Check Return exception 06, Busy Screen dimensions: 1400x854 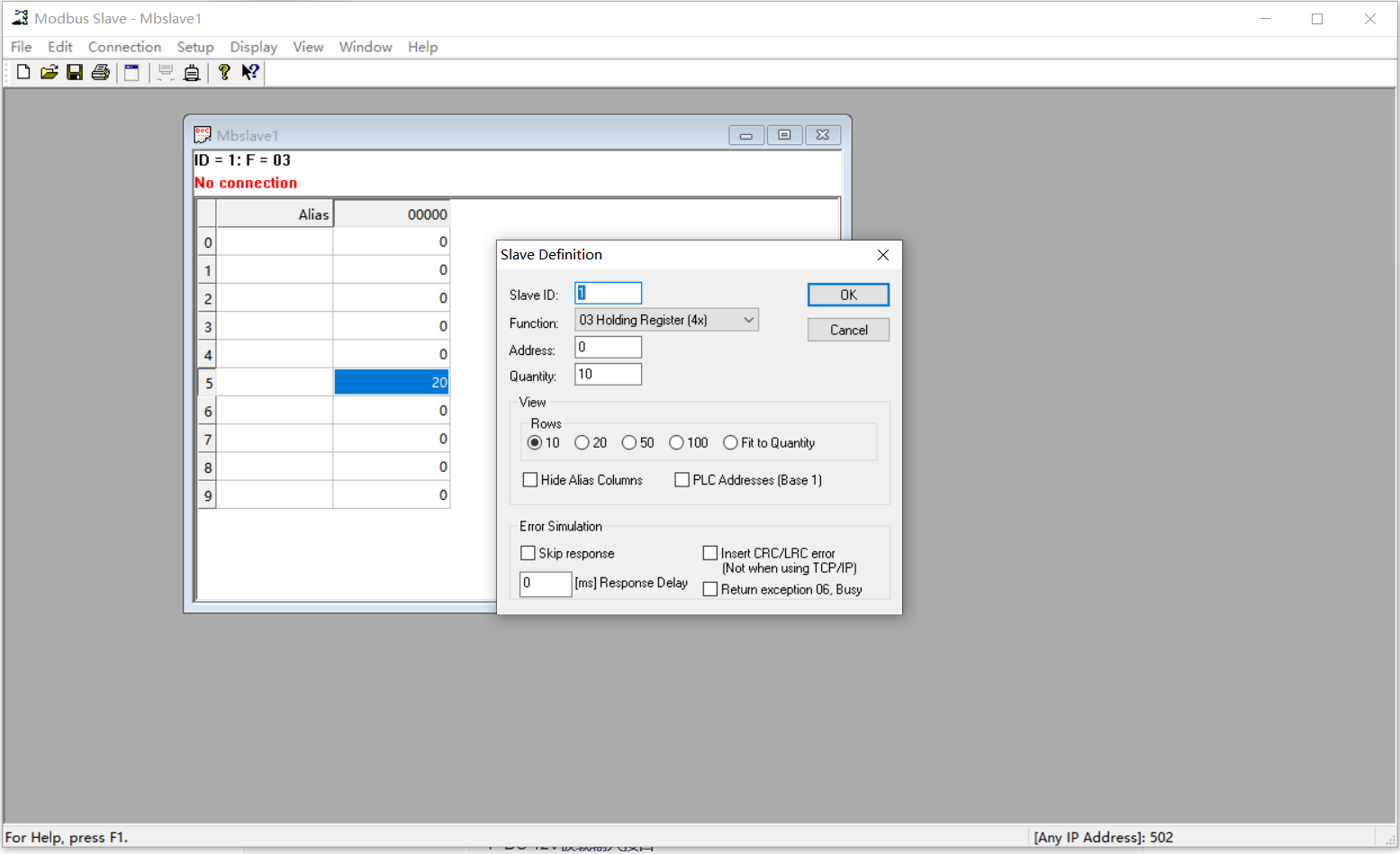[710, 588]
